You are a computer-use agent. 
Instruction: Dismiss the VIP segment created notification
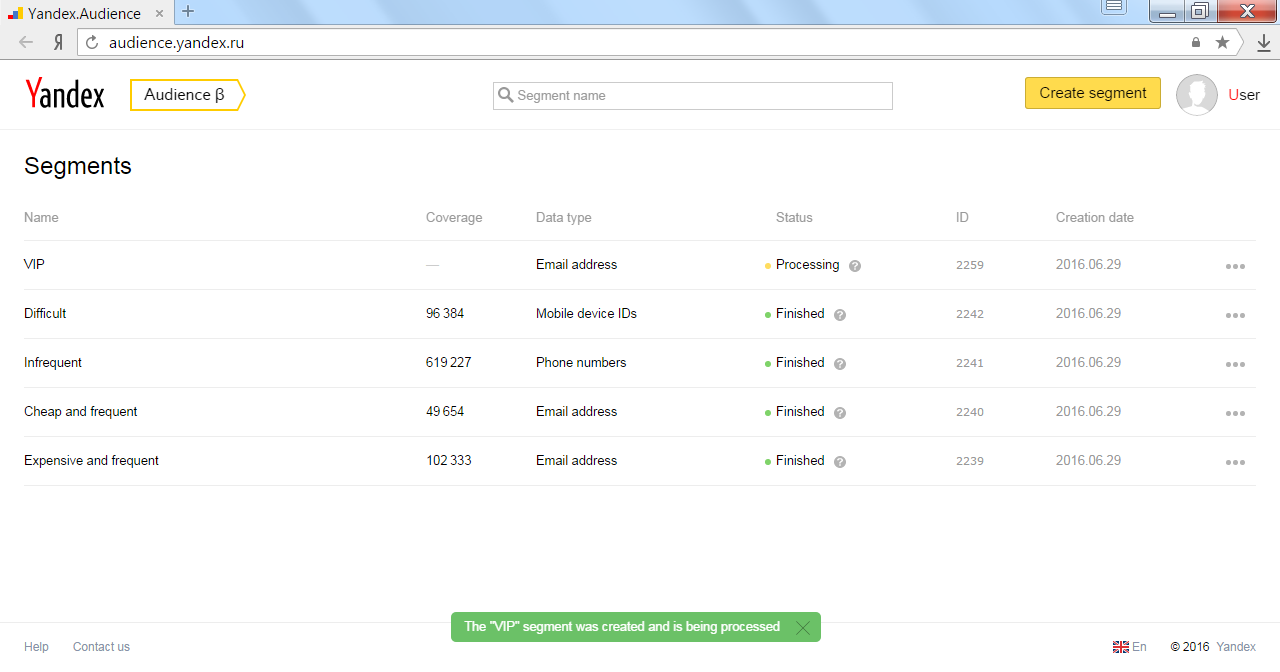point(802,628)
